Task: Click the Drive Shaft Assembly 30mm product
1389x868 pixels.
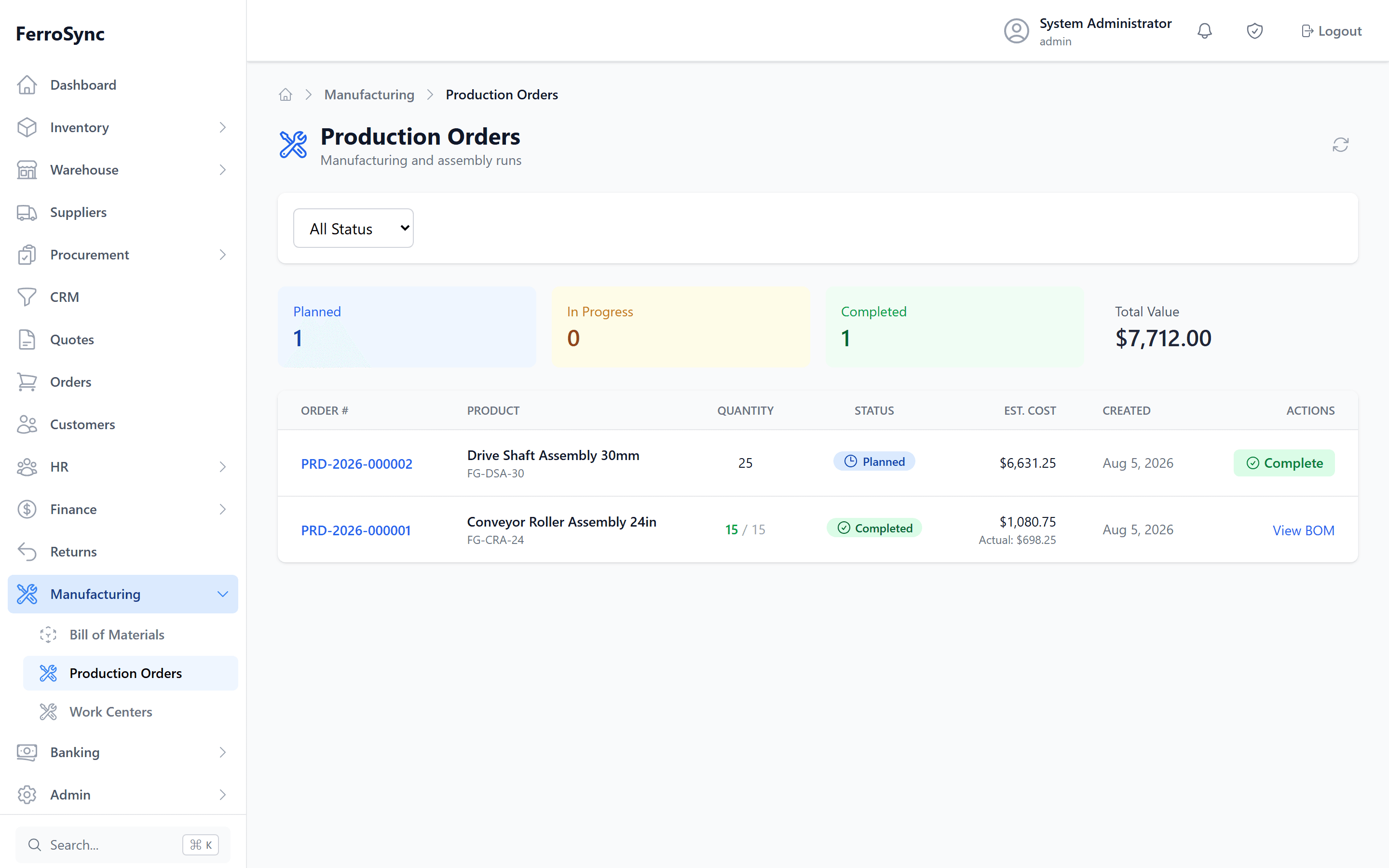Action: (553, 455)
